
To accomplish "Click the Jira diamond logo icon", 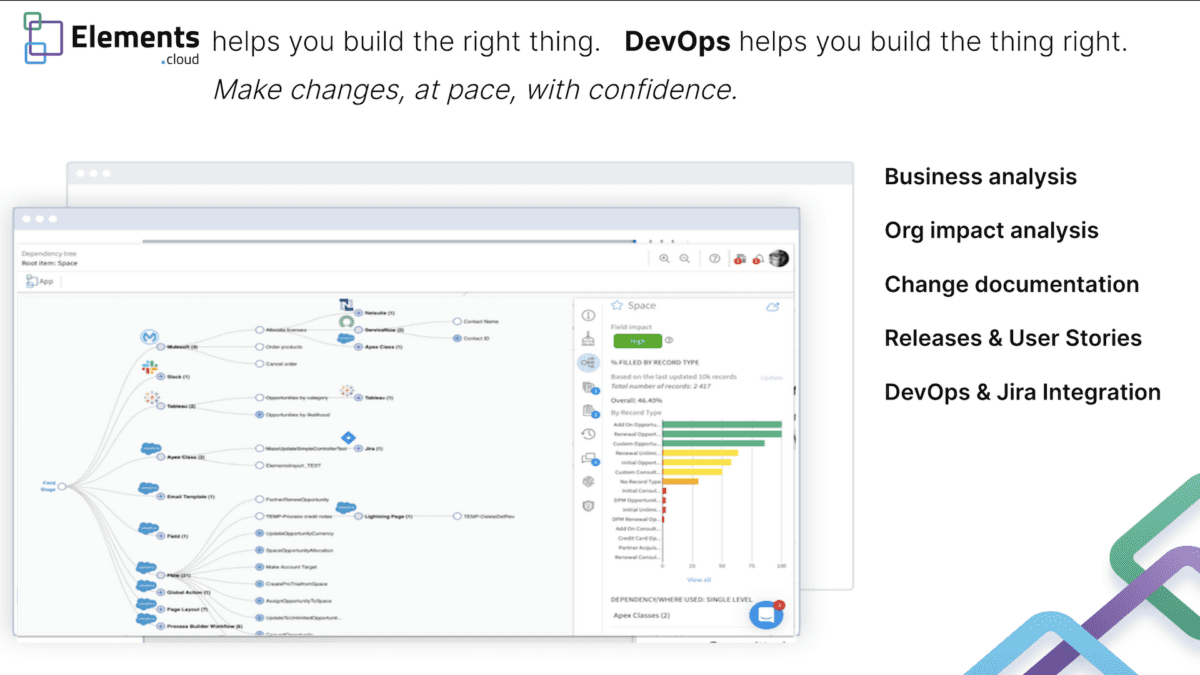I will point(348,437).
